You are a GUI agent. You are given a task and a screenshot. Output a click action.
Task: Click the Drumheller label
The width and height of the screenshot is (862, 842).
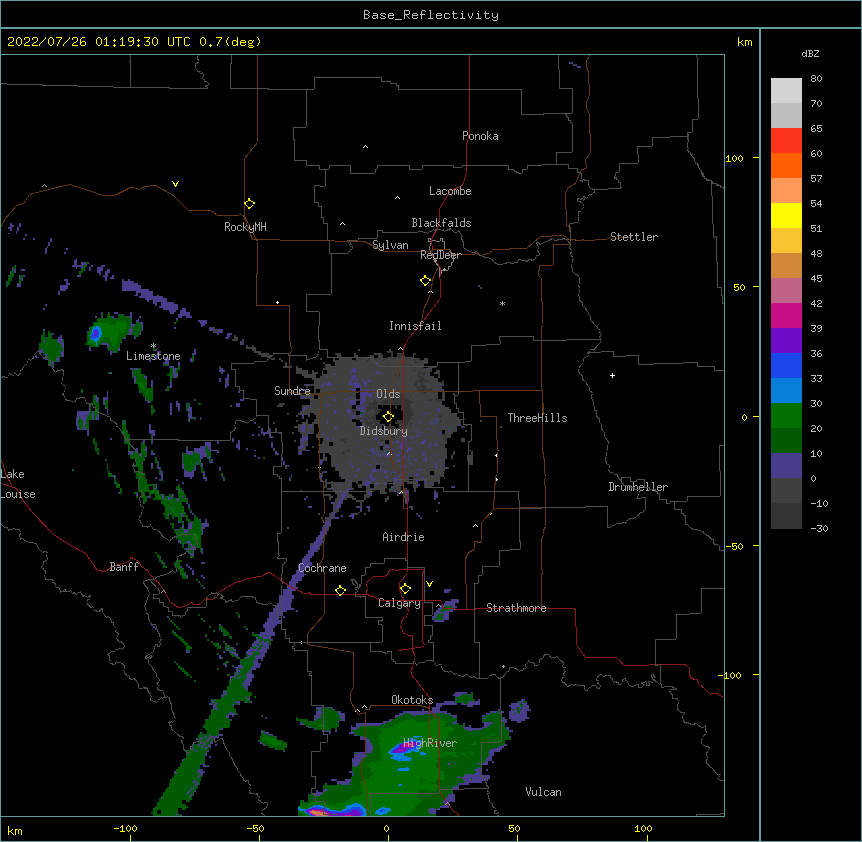coord(638,487)
